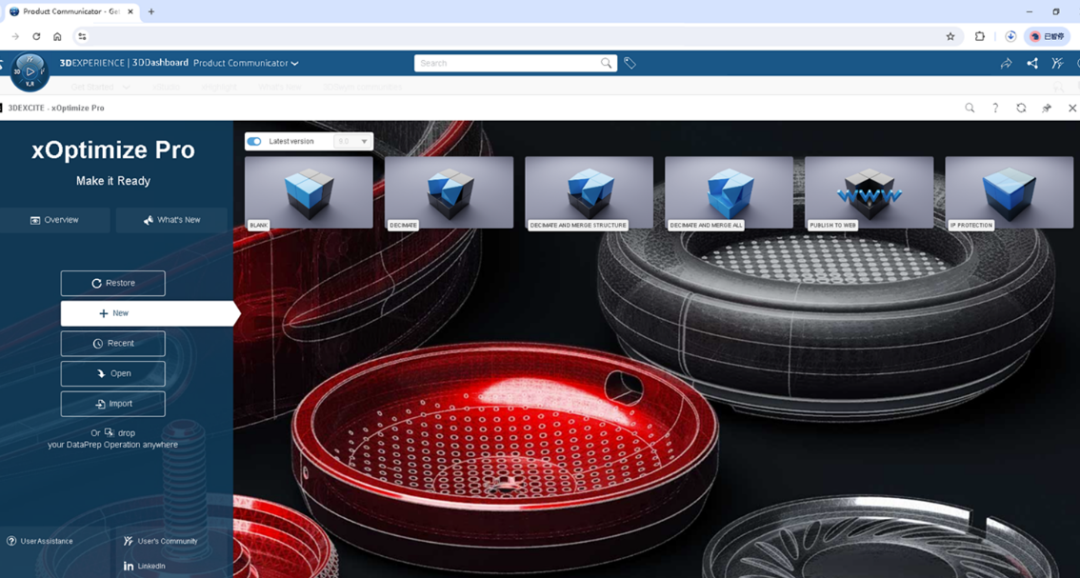Go forward in browser history
1080x578 pixels.
coord(15,37)
